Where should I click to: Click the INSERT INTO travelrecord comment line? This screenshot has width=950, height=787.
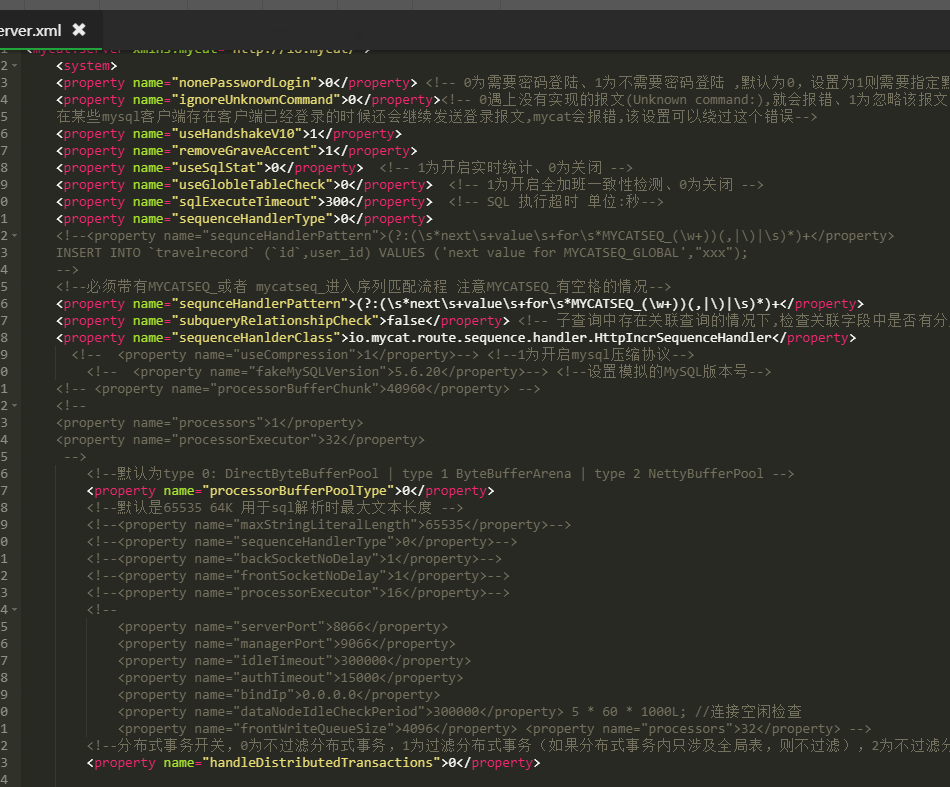[402, 253]
